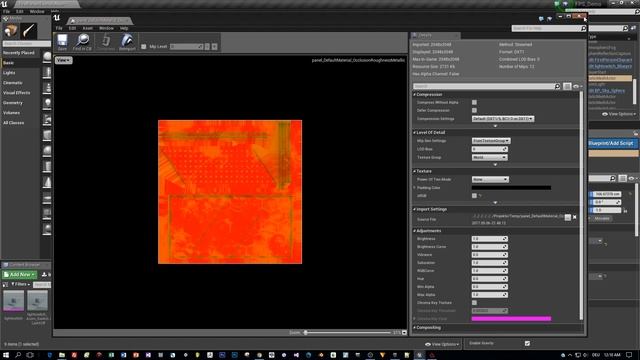Open the Help menu in texture editor
Image resolution: width=640 pixels, height=360 pixels.
pyautogui.click(x=124, y=28)
